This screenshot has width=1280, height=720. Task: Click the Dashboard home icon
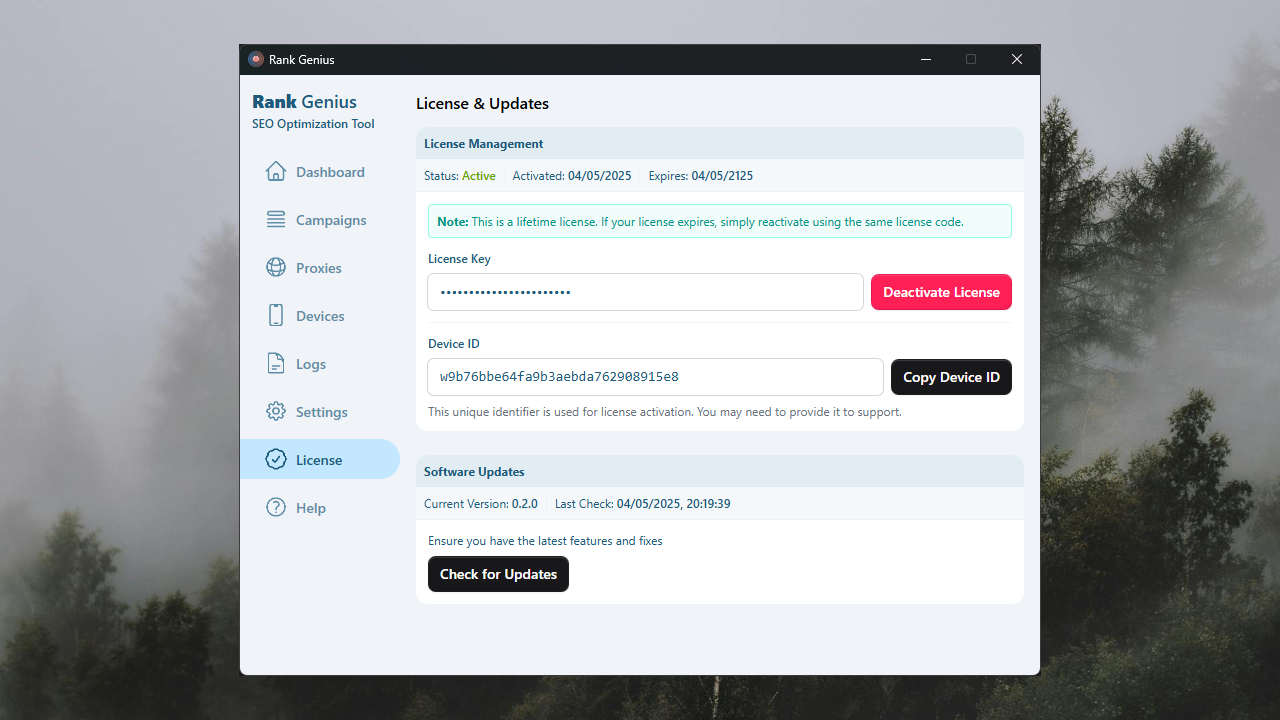click(x=276, y=172)
